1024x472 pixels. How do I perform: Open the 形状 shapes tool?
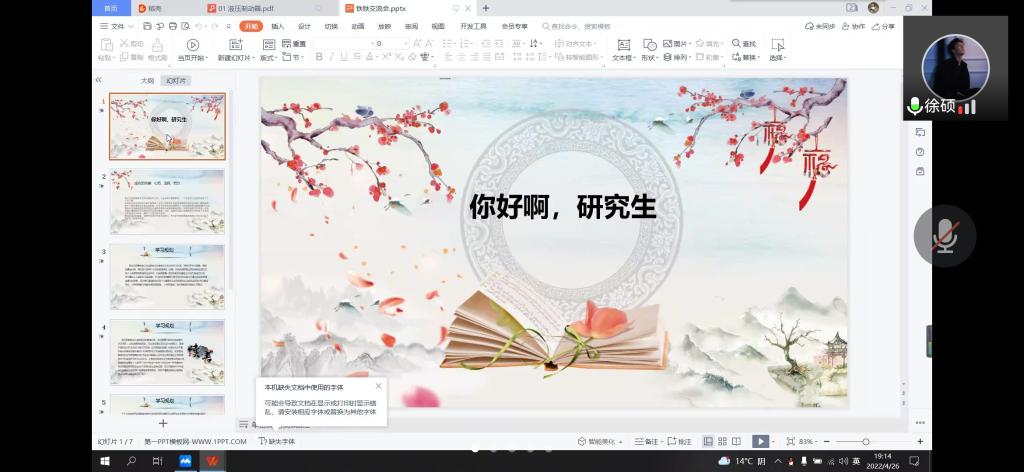[x=649, y=45]
